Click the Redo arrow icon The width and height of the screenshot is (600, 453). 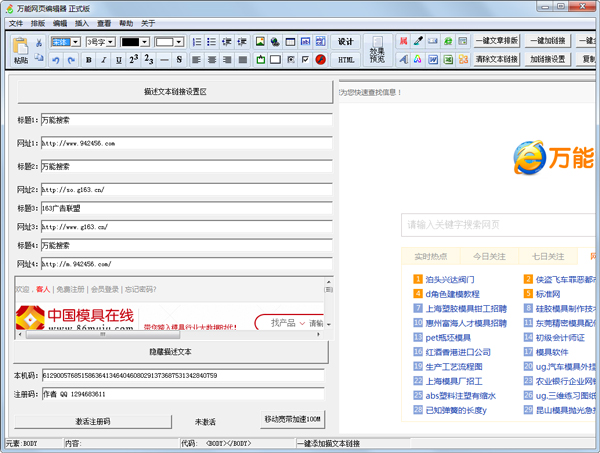coord(71,60)
